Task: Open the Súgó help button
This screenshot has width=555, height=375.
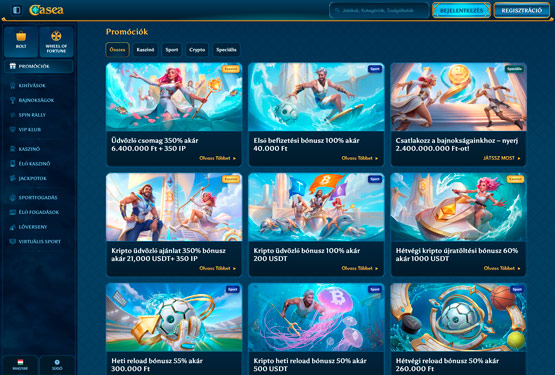Action: [57, 364]
